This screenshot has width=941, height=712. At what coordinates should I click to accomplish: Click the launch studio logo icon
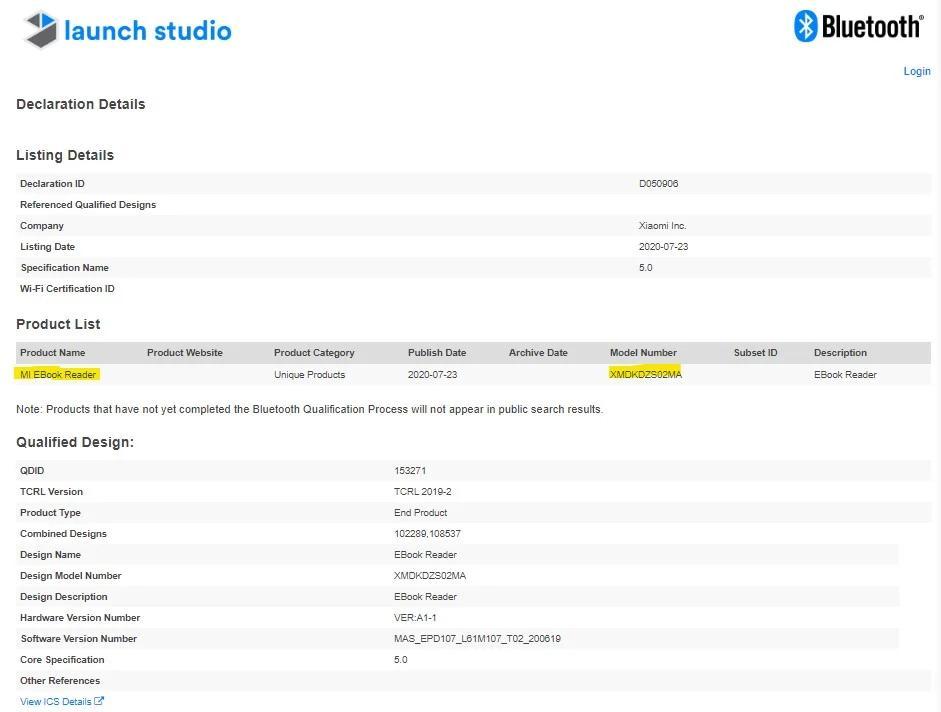(x=41, y=30)
